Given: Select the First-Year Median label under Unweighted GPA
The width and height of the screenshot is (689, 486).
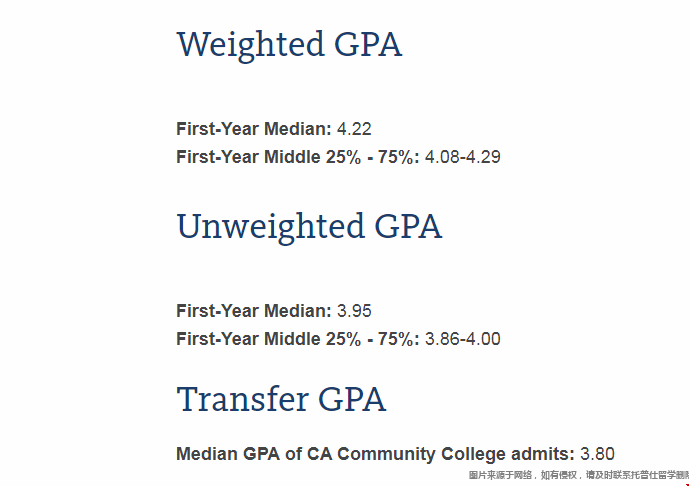Looking at the screenshot, I should point(253,311).
